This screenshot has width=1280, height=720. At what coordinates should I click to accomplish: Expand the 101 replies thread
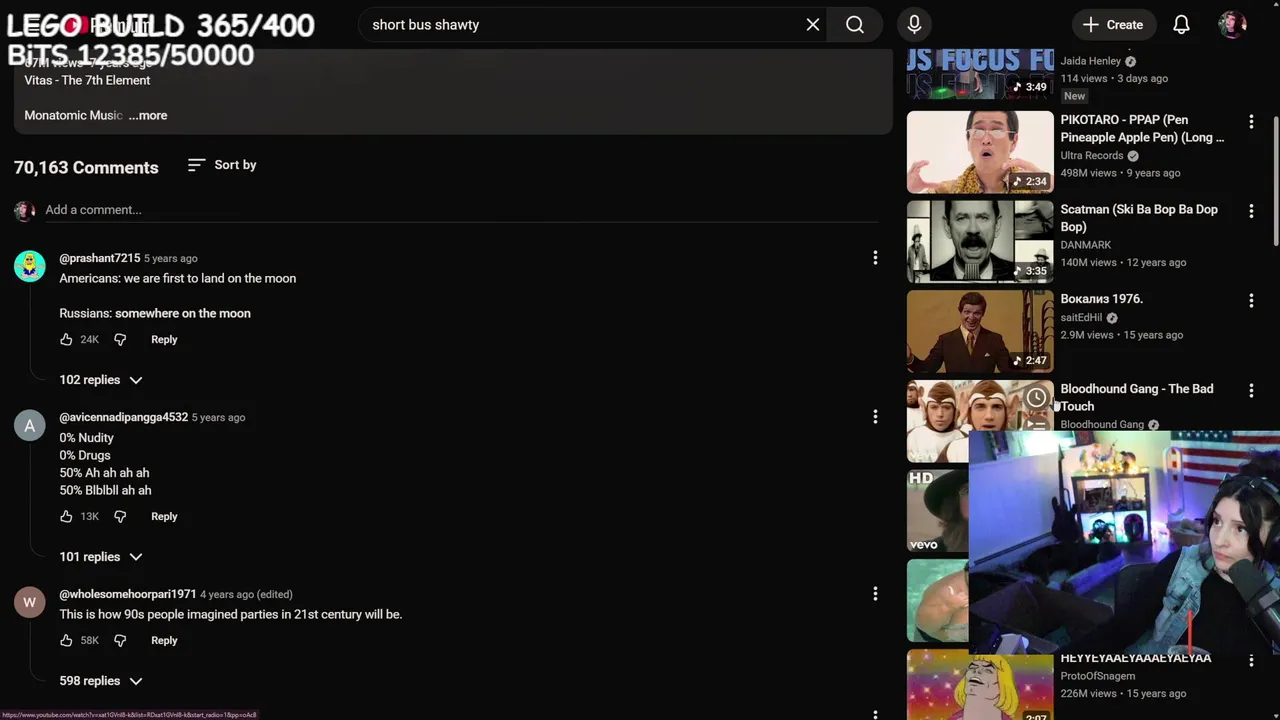coord(100,557)
